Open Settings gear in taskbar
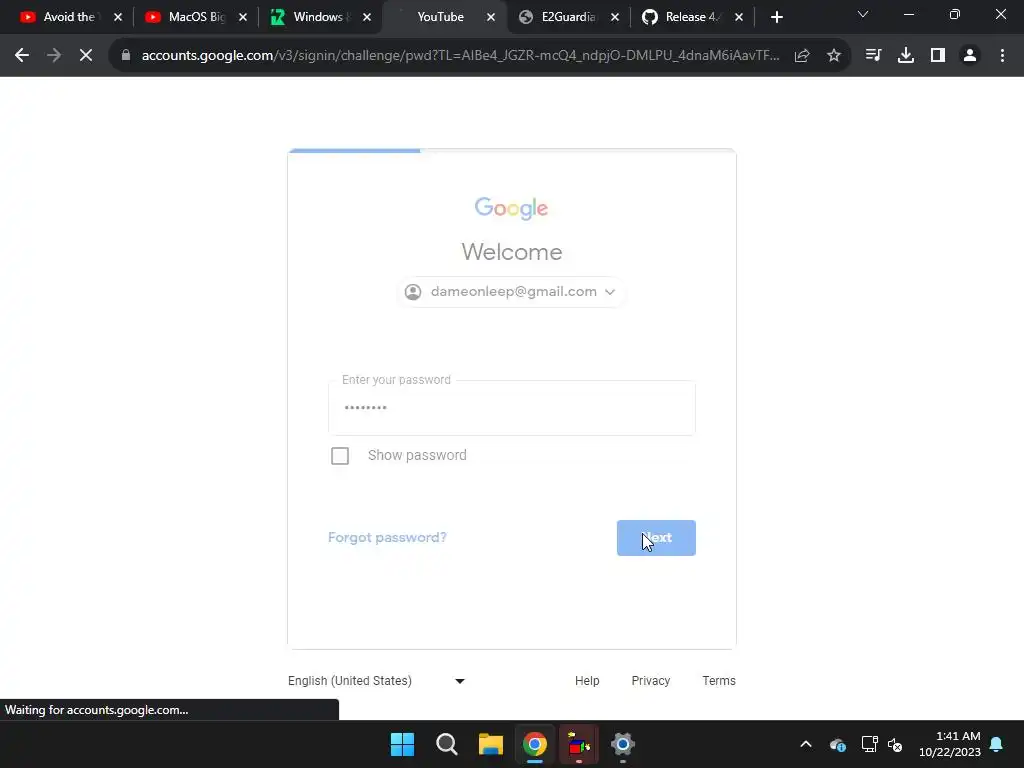This screenshot has width=1024, height=768. [x=623, y=744]
